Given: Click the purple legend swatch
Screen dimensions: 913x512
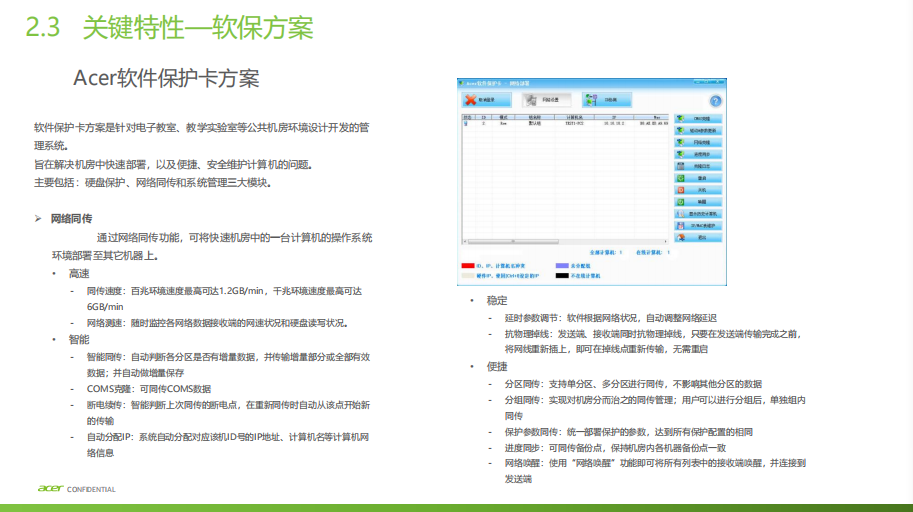Looking at the screenshot, I should [x=562, y=266].
